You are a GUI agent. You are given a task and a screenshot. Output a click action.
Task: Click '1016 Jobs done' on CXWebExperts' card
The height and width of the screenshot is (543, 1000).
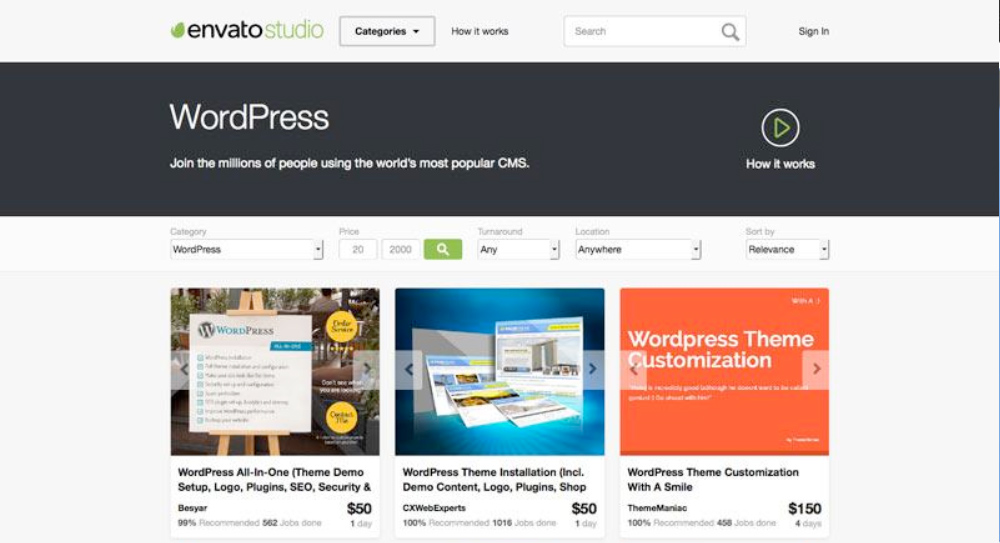point(524,523)
